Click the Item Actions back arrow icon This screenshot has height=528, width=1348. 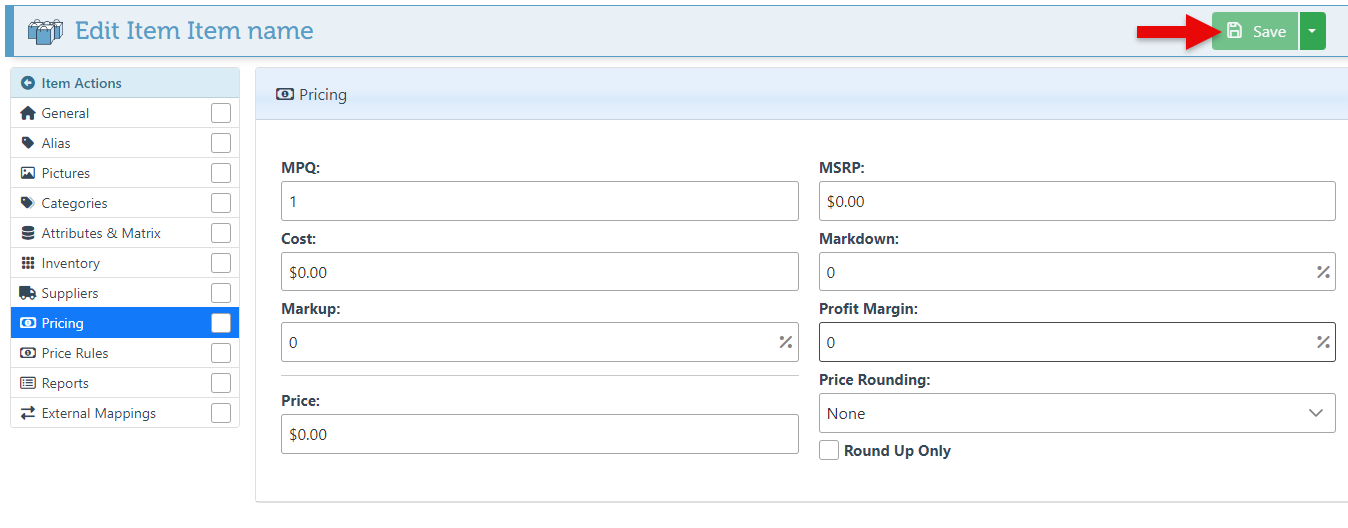point(28,83)
